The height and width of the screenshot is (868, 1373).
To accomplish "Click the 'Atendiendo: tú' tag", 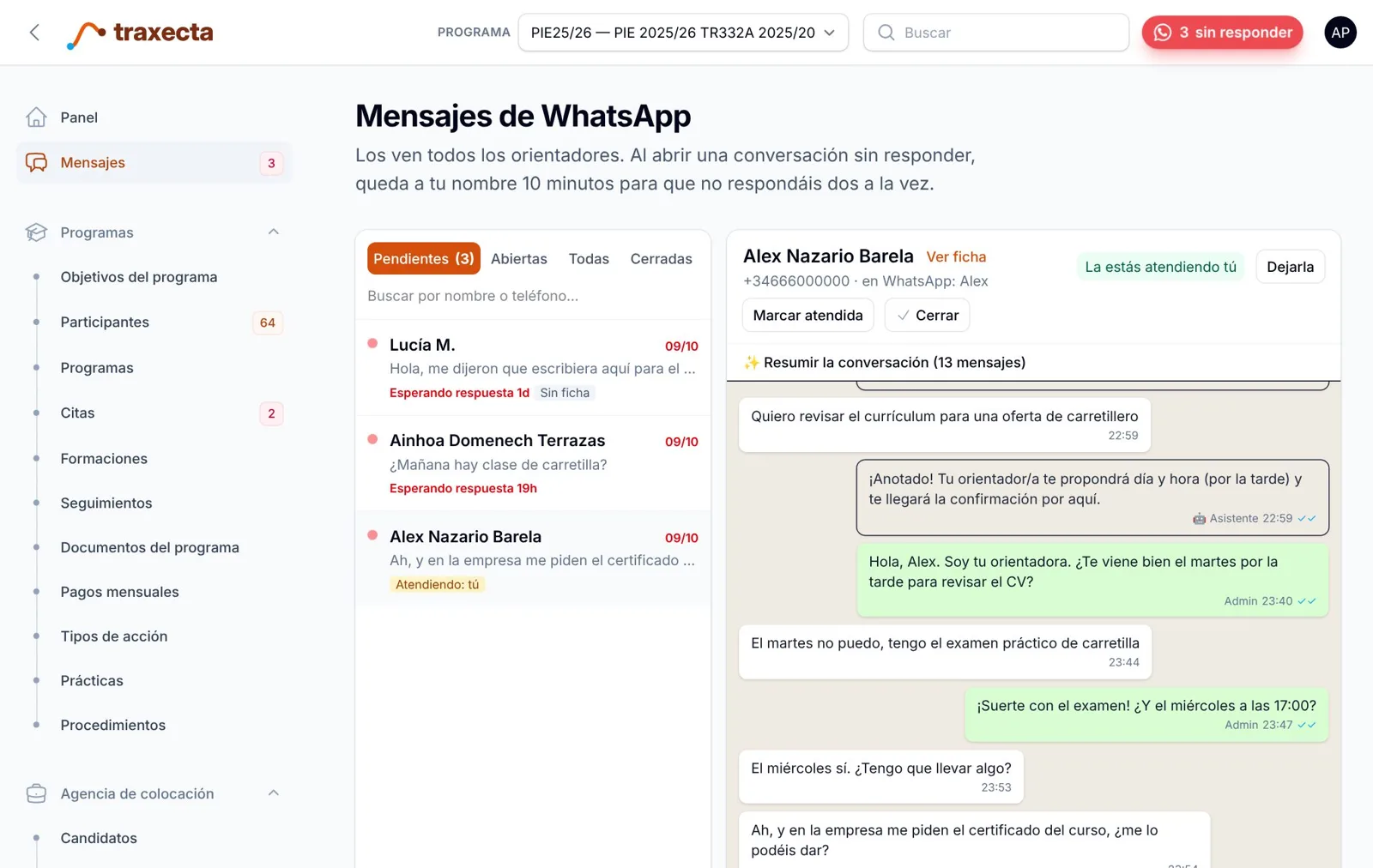I will [438, 585].
